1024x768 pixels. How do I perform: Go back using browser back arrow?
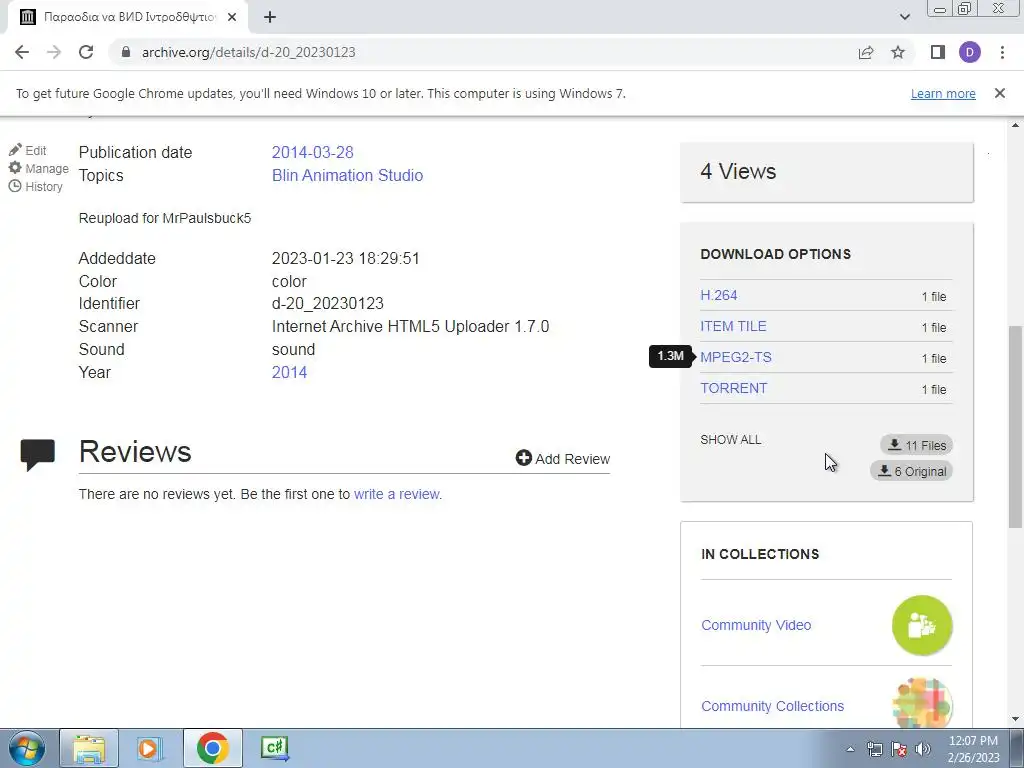22,52
